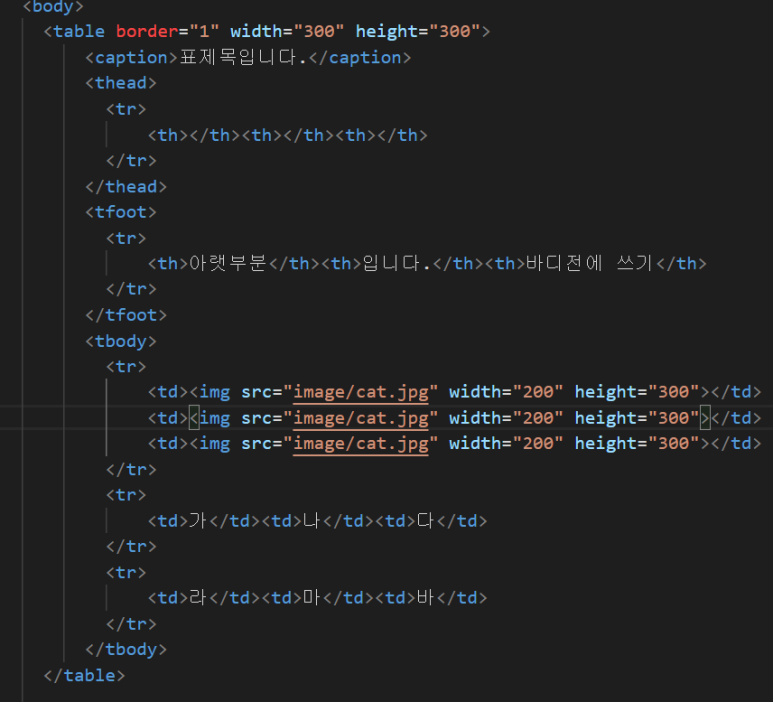Select the border value "1"
This screenshot has width=773, height=702.
click(204, 32)
